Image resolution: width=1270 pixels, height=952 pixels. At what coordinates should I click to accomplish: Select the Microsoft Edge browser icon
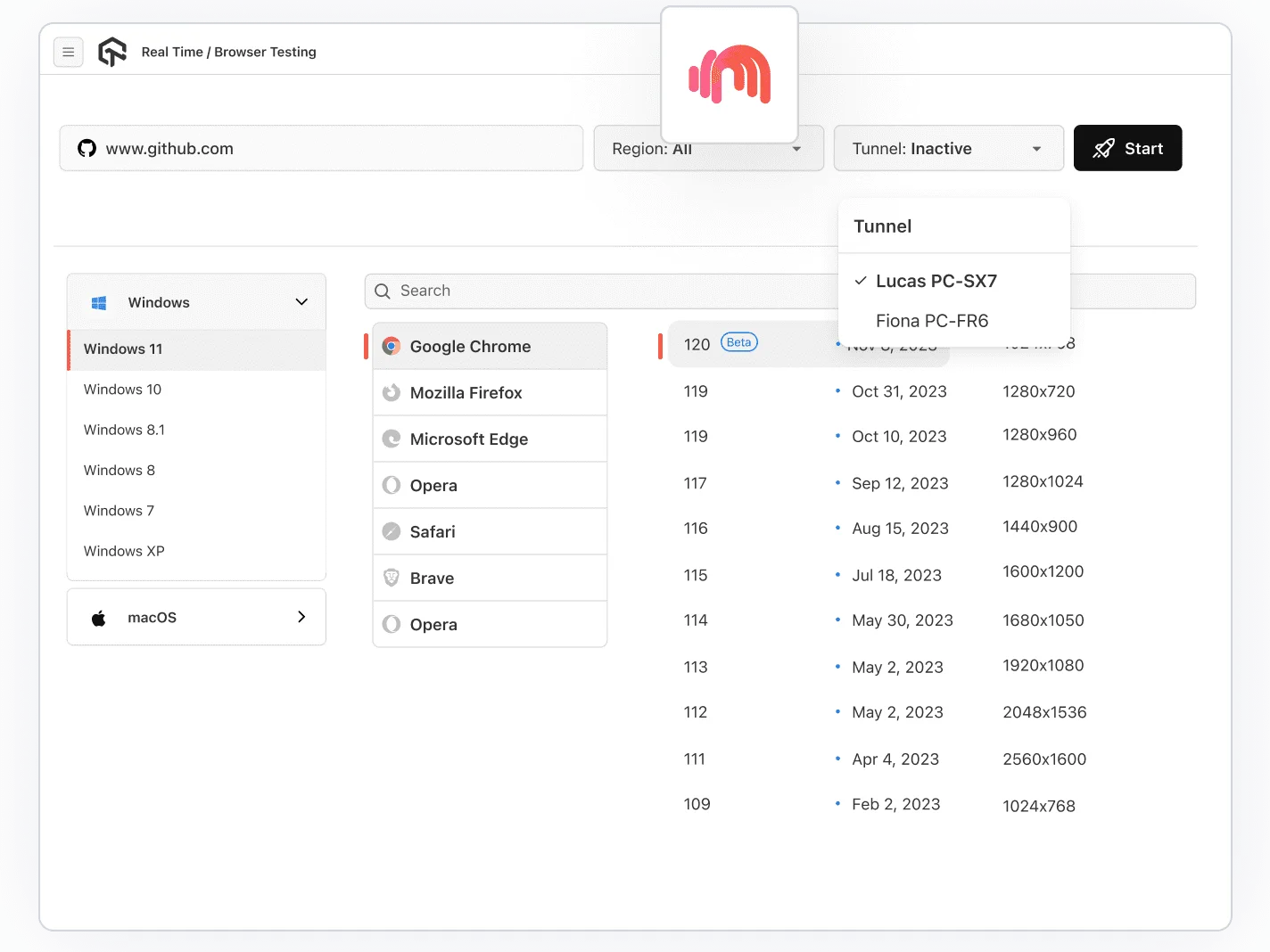click(392, 439)
